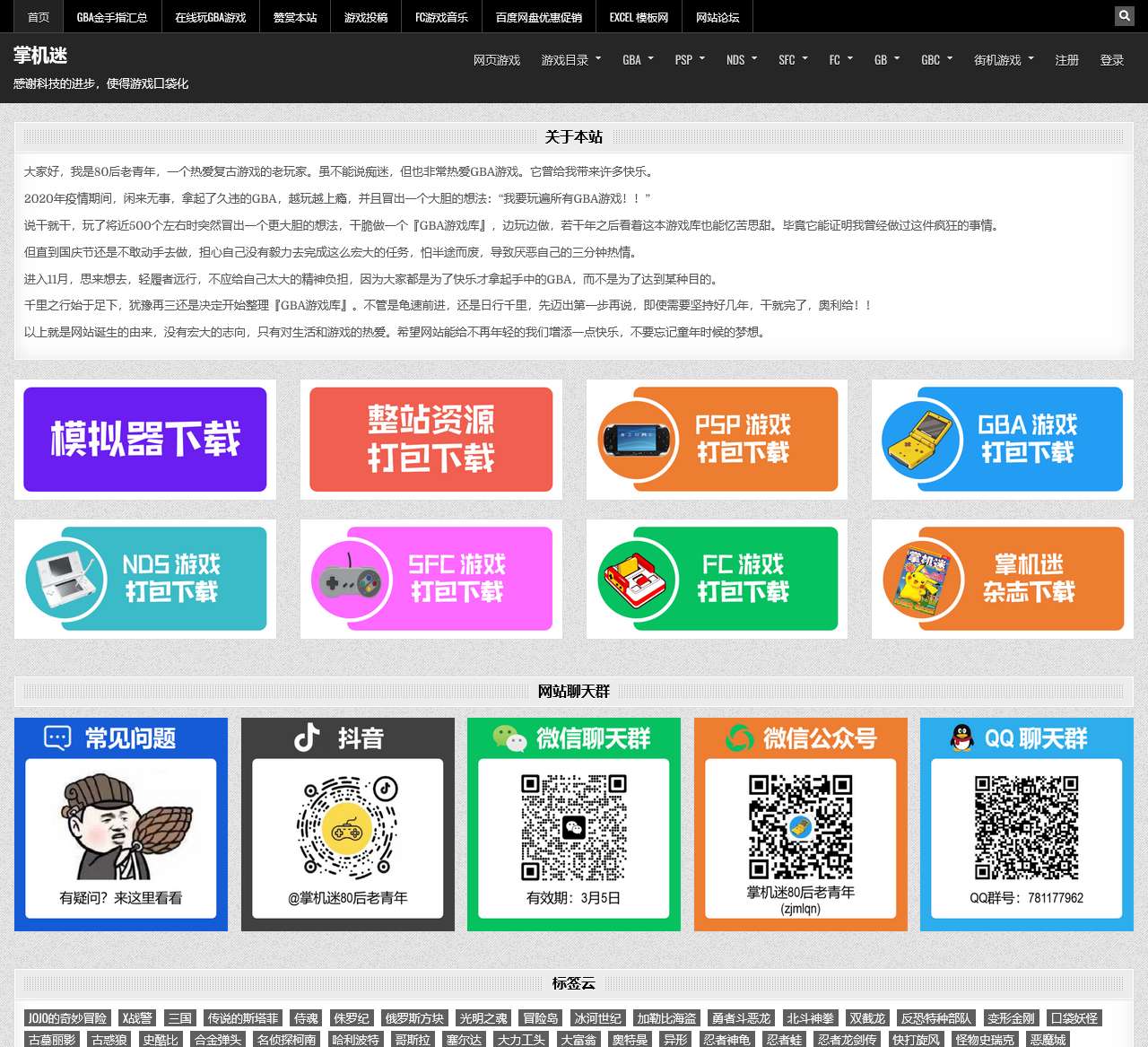
Task: Open the 常见问题 FAQ thumbnail card
Action: tap(121, 825)
